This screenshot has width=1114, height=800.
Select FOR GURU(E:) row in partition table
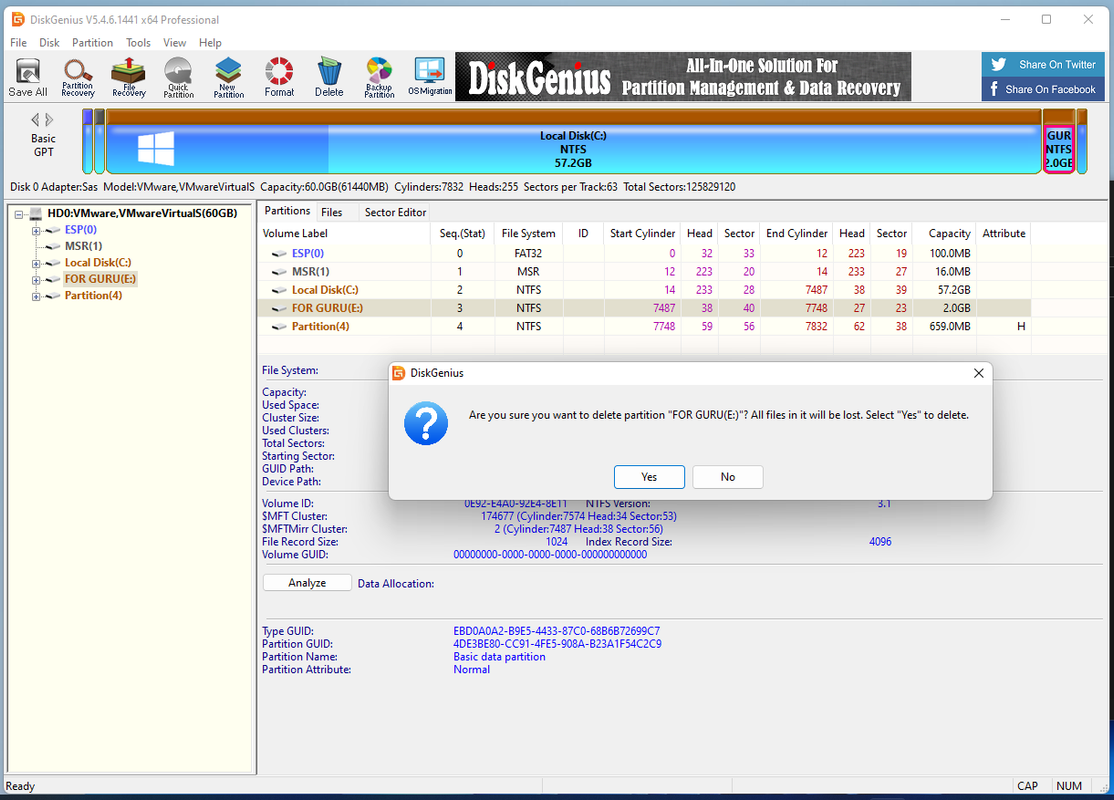pyautogui.click(x=645, y=308)
